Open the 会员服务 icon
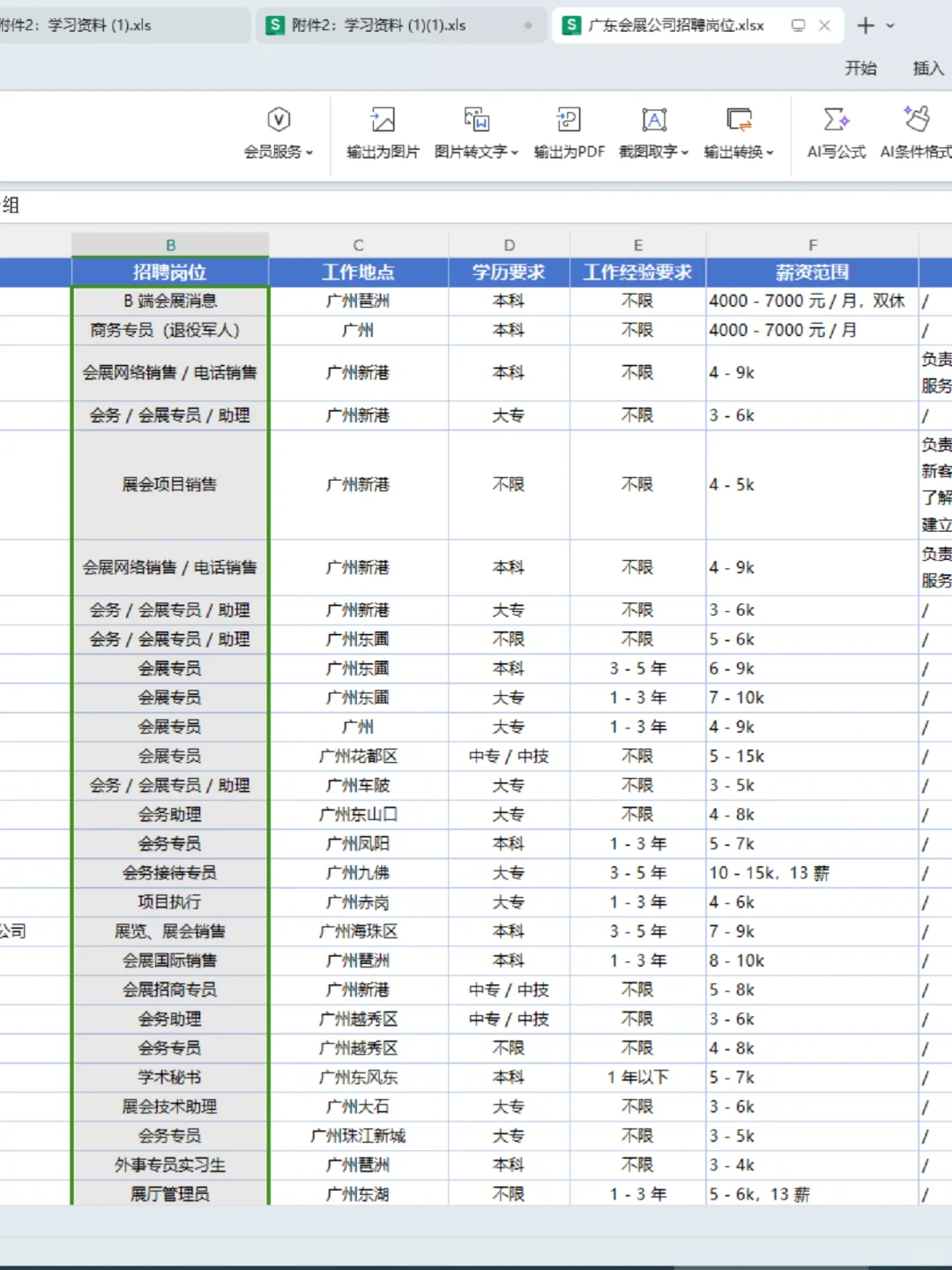Viewport: 952px width, 1270px height. click(279, 120)
